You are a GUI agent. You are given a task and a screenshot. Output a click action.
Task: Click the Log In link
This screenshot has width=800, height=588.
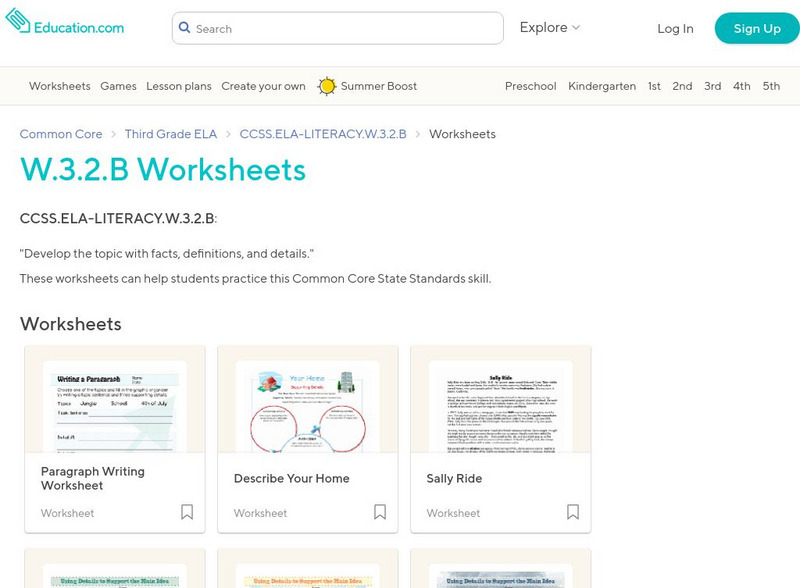675,29
